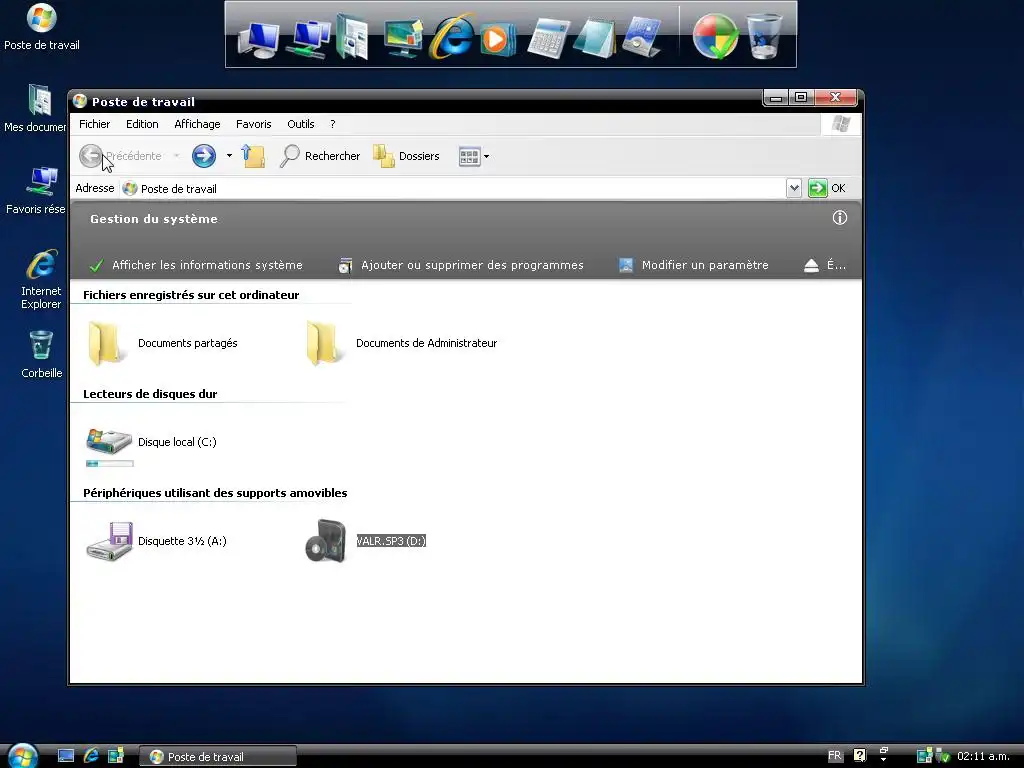Click Show Desktop in quick launch

[x=66, y=756]
